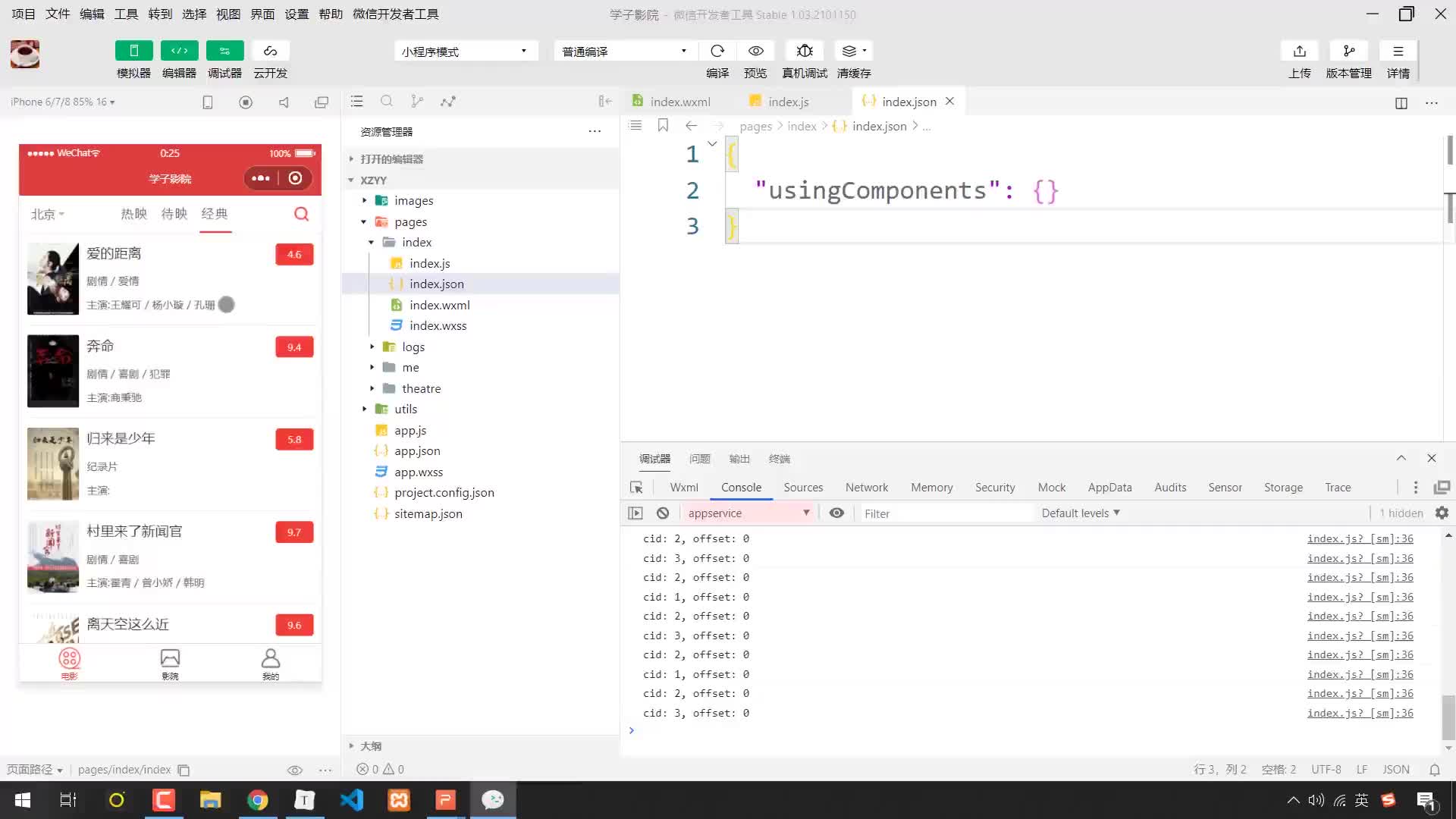Click first index.js? [sm]:36 link
1456x819 pixels.
click(1360, 538)
